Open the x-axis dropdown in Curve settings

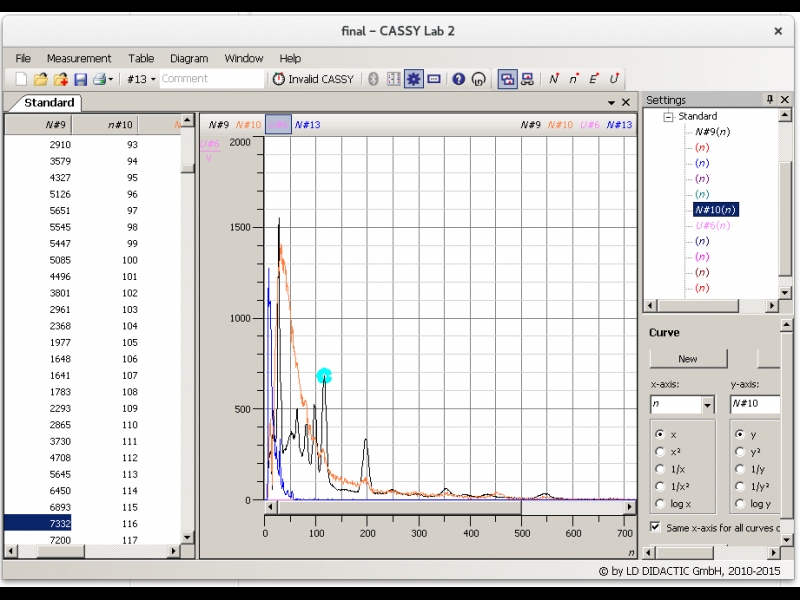[x=708, y=405]
